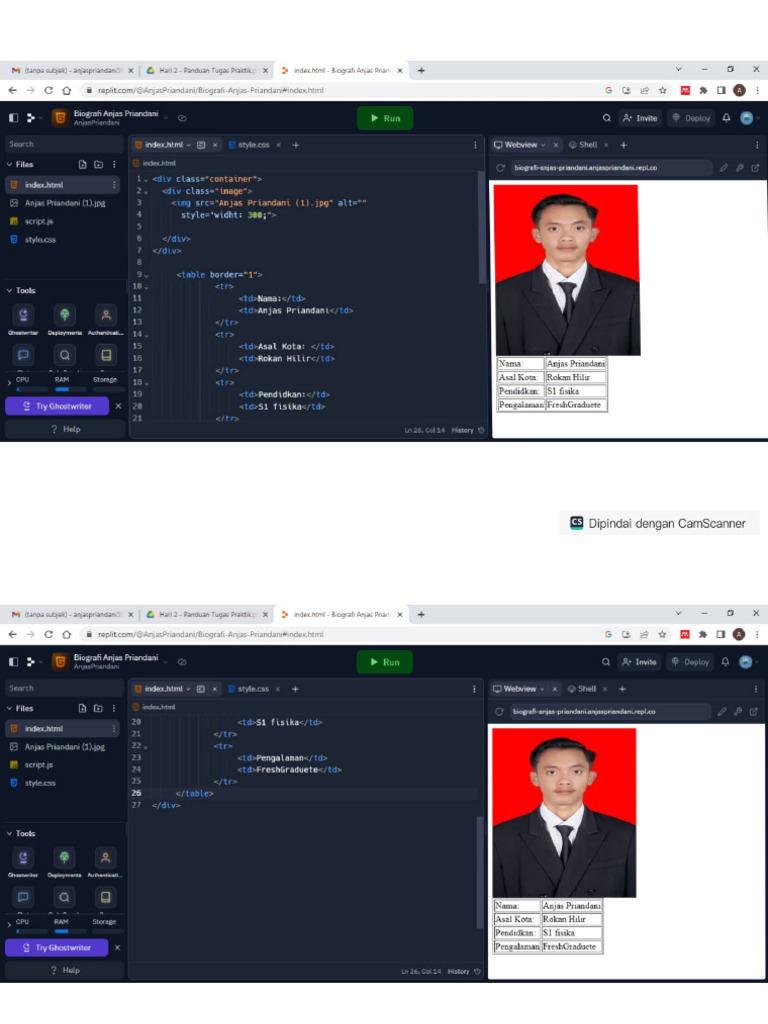Open the Webview tab dropdown arrow, upper screenshot

[x=543, y=145]
